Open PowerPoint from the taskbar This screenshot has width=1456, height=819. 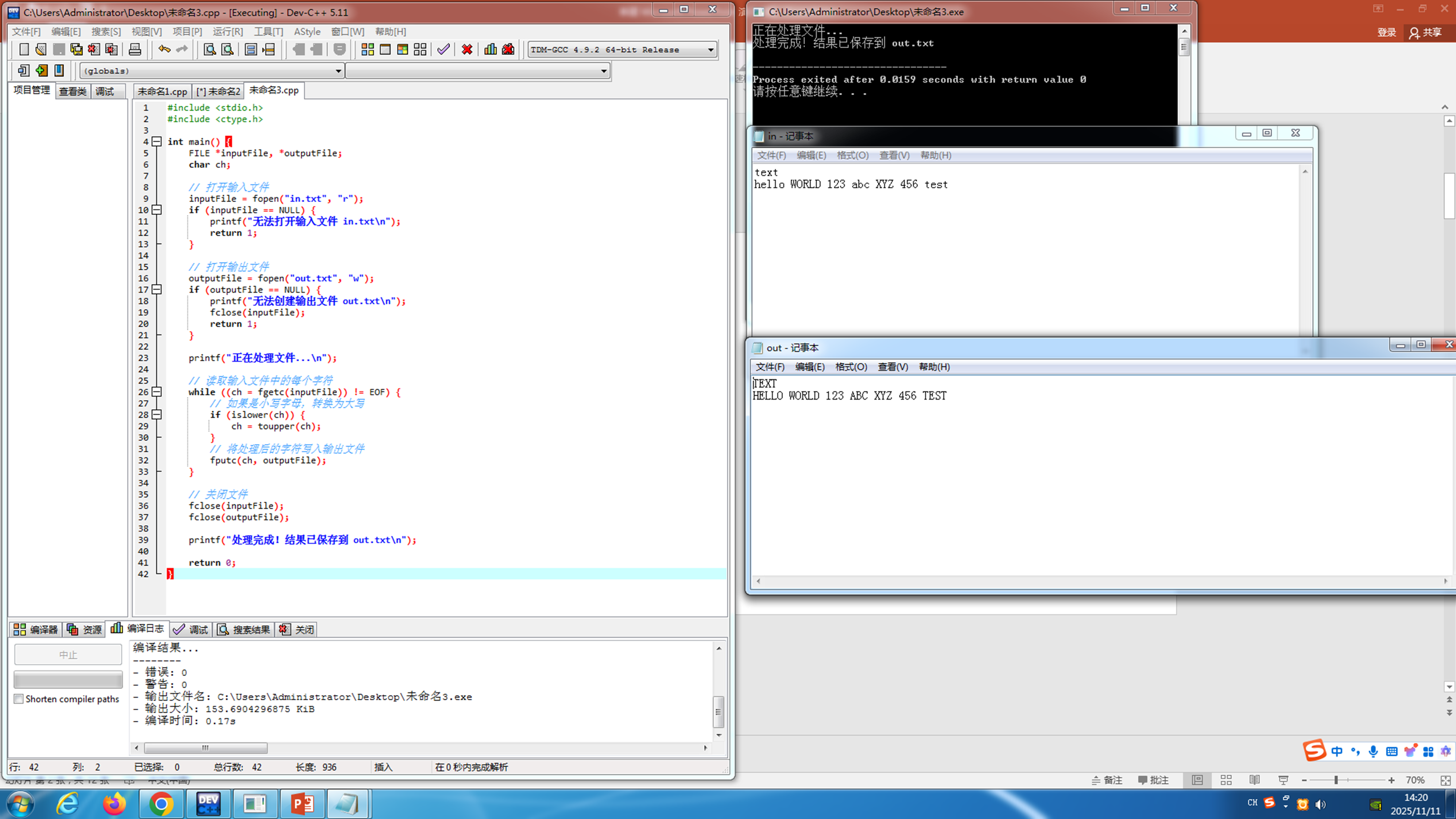[x=302, y=803]
